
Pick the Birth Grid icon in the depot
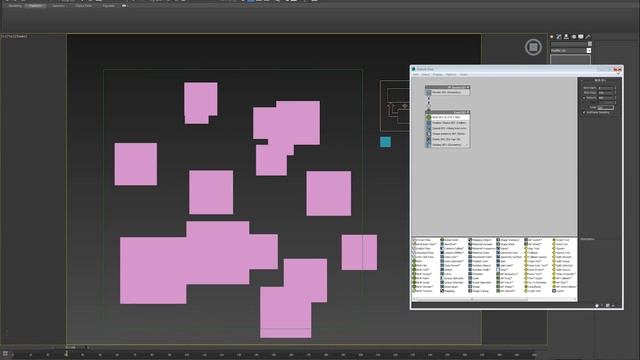[x=414, y=270]
